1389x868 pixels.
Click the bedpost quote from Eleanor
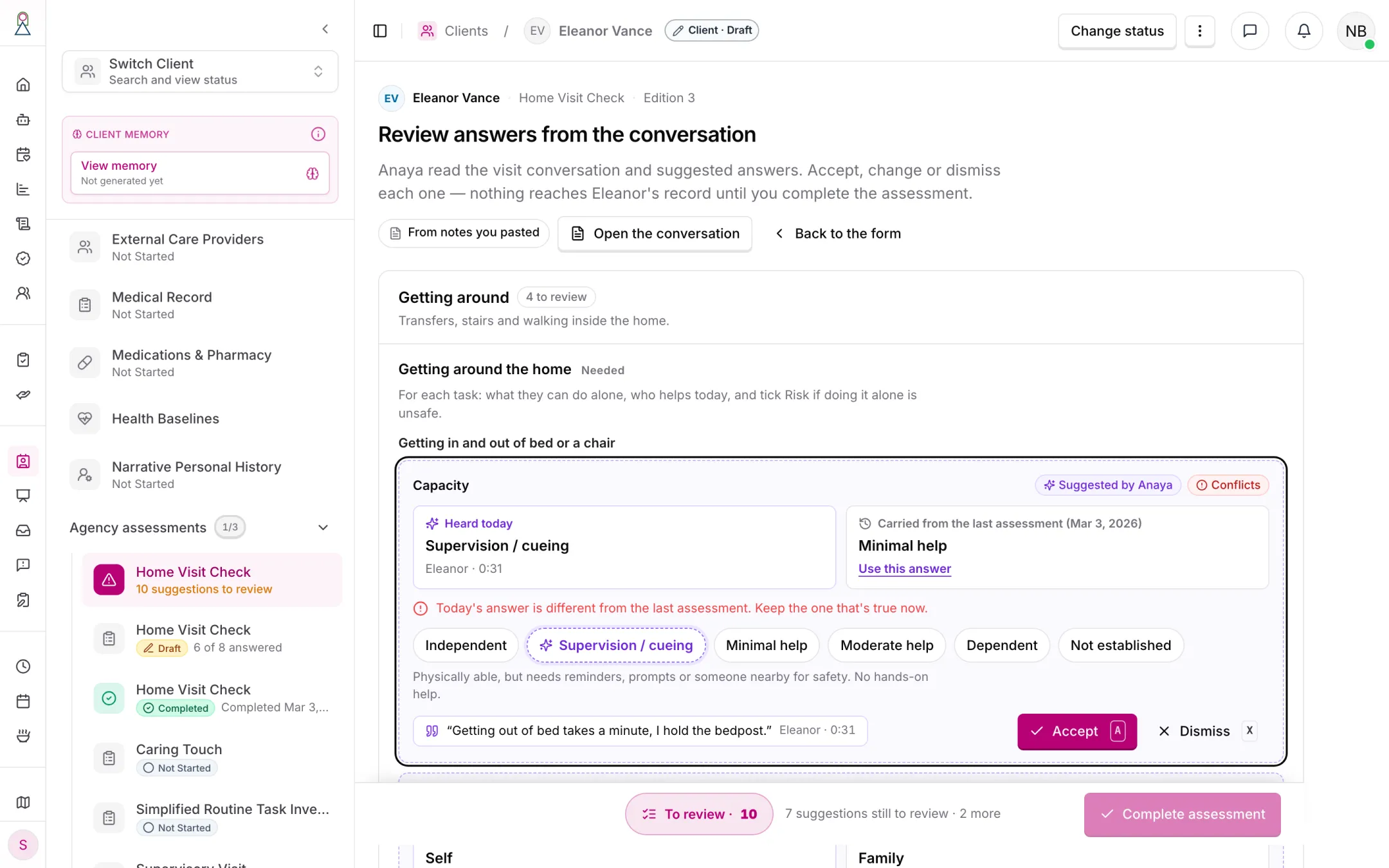(640, 730)
